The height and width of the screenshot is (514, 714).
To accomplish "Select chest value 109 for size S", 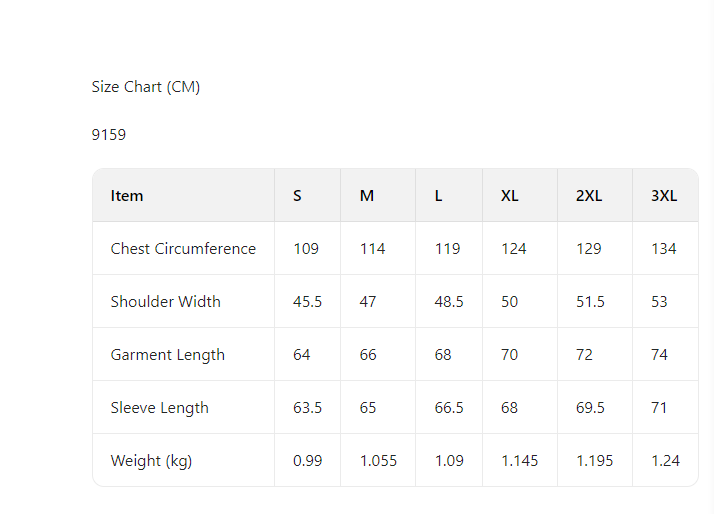I will pyautogui.click(x=306, y=249).
